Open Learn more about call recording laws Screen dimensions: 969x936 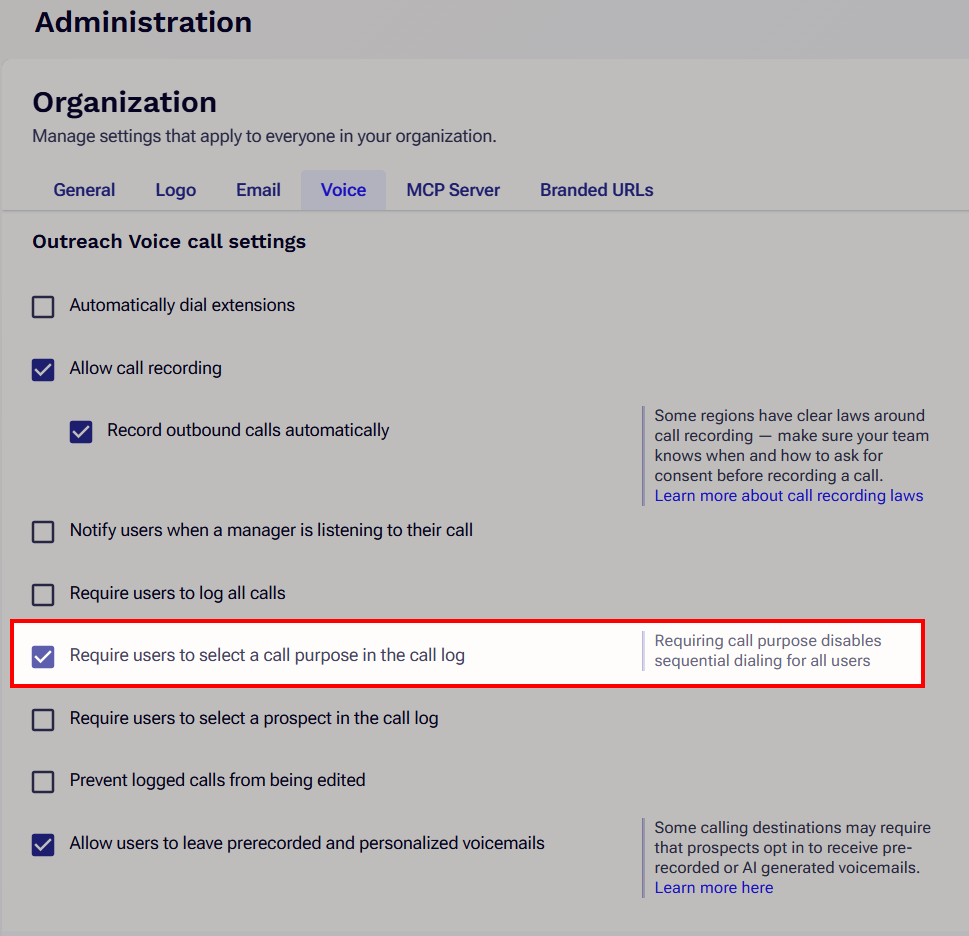click(x=789, y=495)
